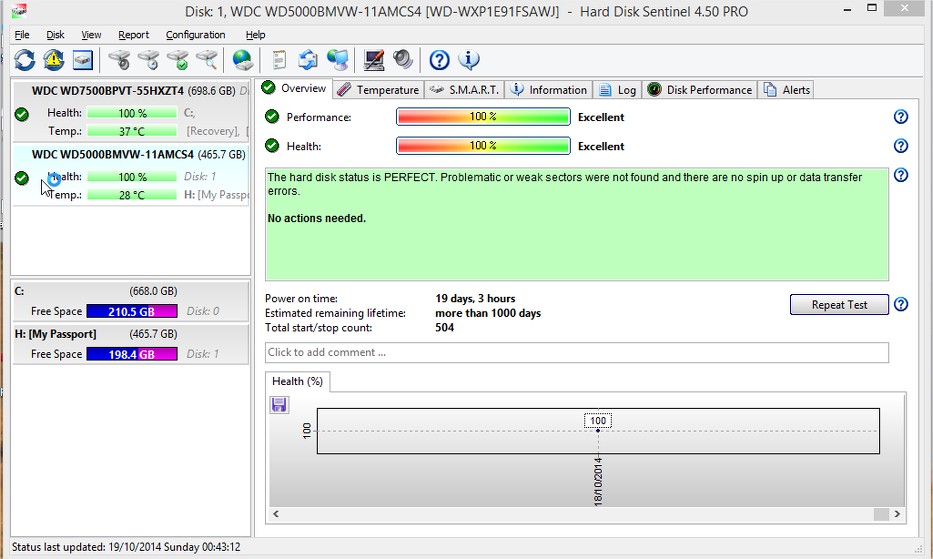Click the help icon beside the status description
933x559 pixels.
[x=901, y=175]
